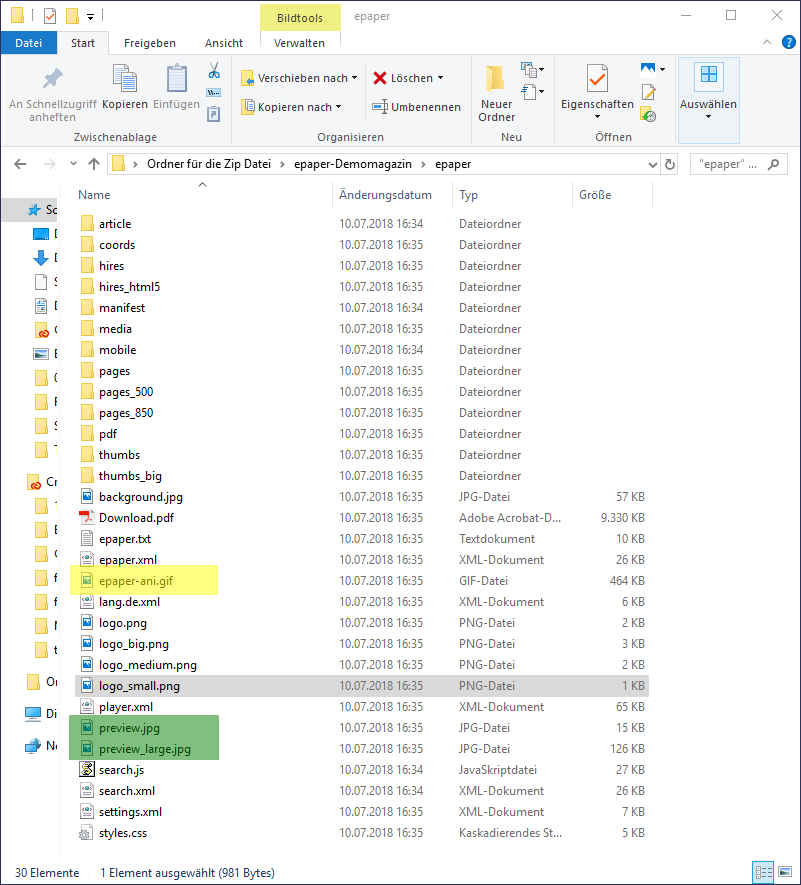Select the background.jpg file
The height and width of the screenshot is (885, 801).
tap(141, 497)
